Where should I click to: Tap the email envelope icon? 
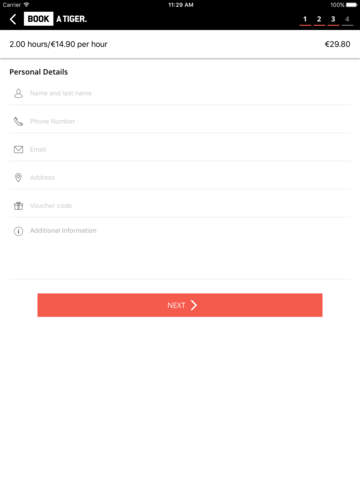pos(18,149)
